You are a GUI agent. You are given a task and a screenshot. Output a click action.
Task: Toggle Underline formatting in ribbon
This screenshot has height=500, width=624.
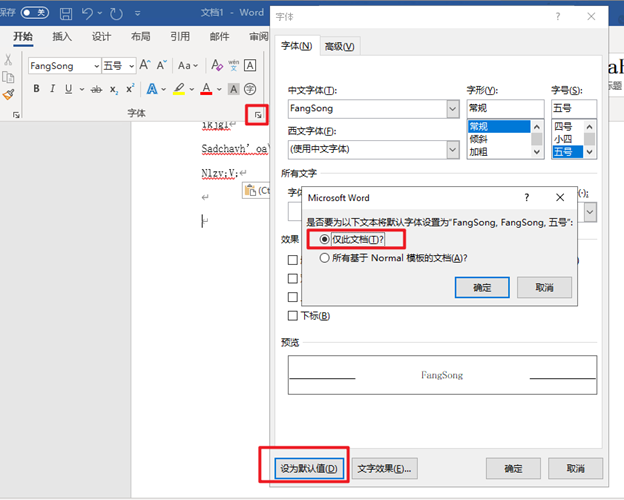point(68,89)
